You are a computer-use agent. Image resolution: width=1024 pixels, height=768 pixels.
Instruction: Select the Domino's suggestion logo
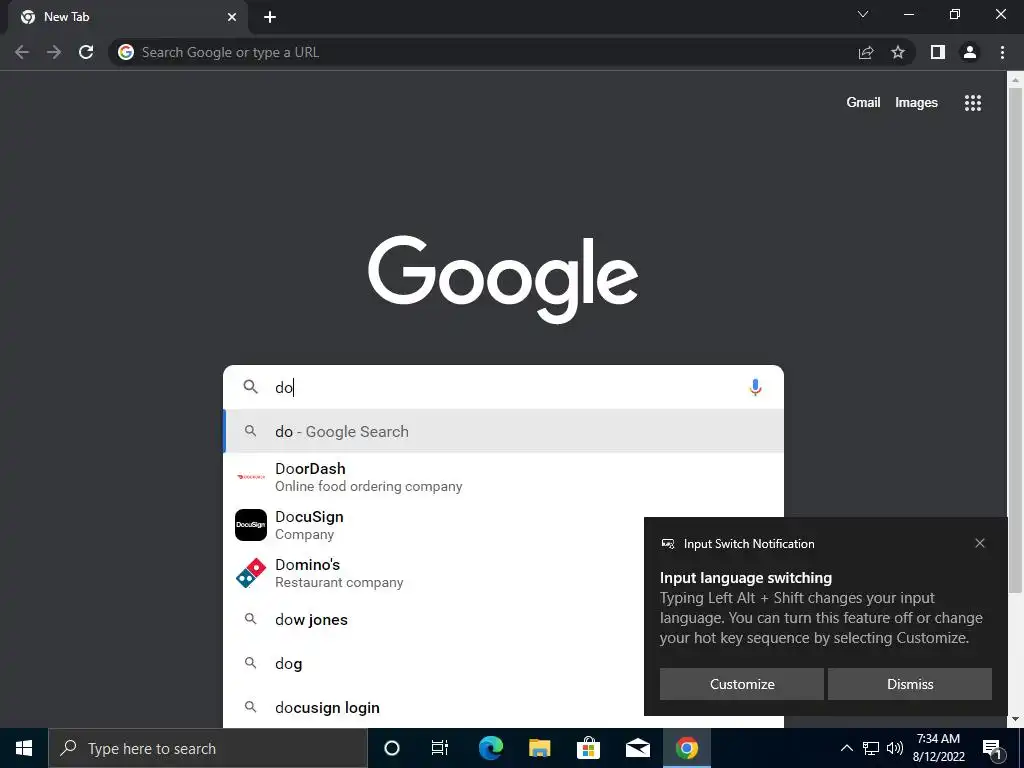tap(251, 573)
